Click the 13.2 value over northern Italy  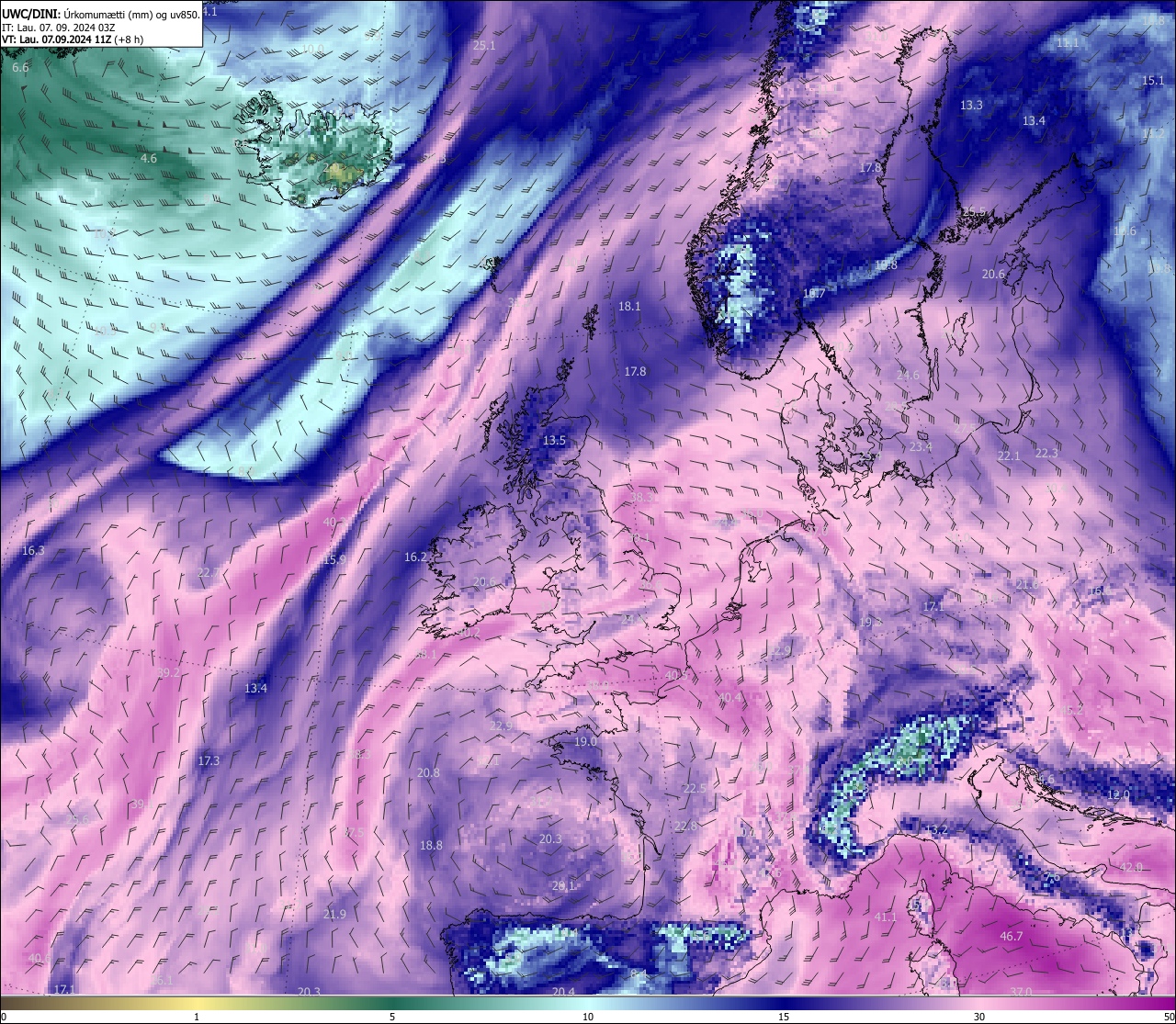936,829
